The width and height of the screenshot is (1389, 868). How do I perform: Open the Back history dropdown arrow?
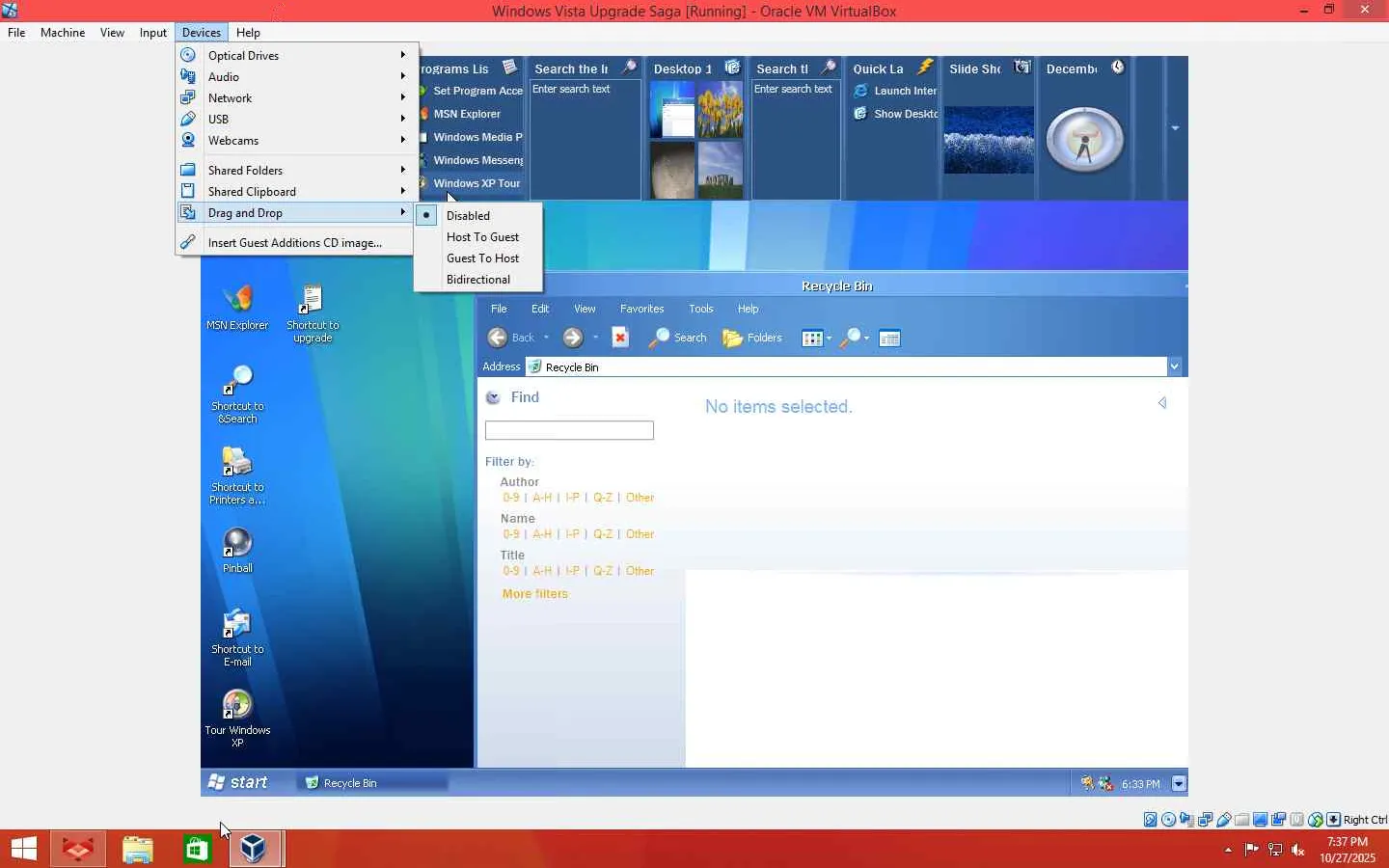click(x=546, y=338)
